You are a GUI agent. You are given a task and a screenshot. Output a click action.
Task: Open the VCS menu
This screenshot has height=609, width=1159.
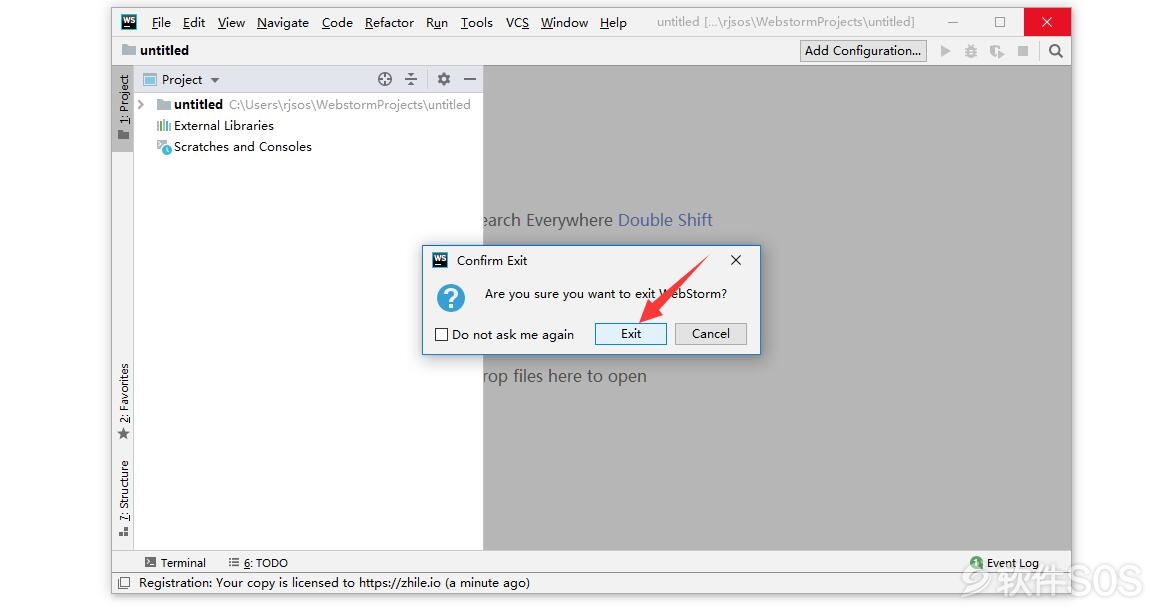(517, 23)
